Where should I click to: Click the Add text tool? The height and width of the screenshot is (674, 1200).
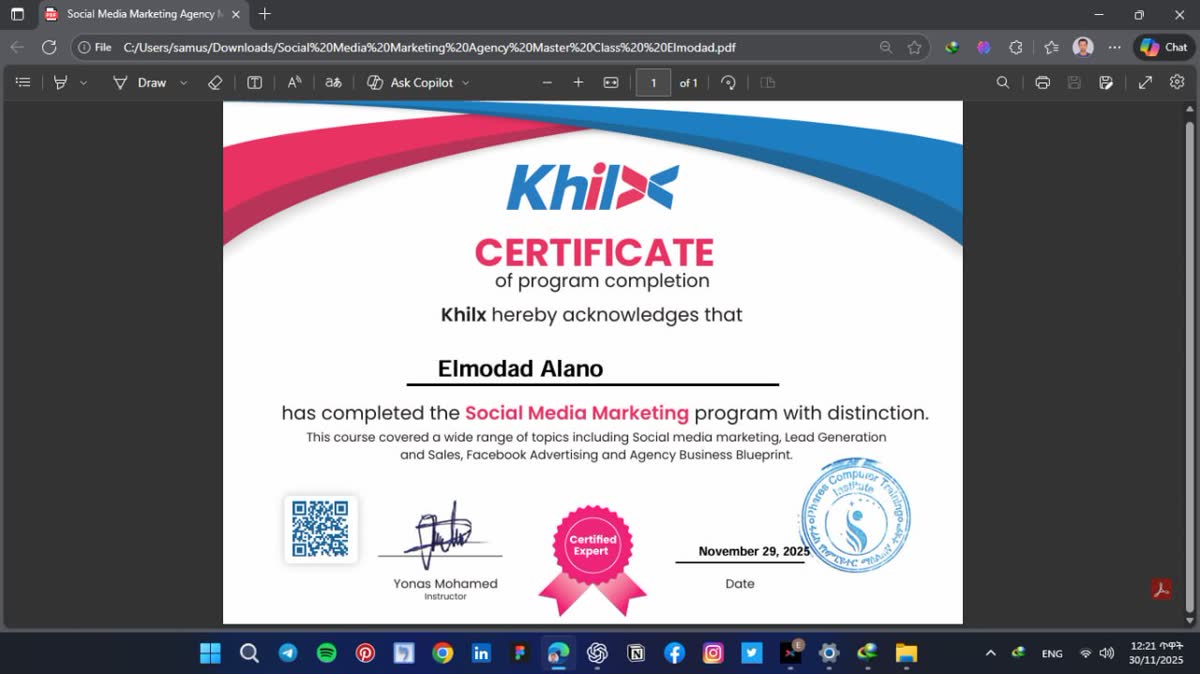[255, 83]
